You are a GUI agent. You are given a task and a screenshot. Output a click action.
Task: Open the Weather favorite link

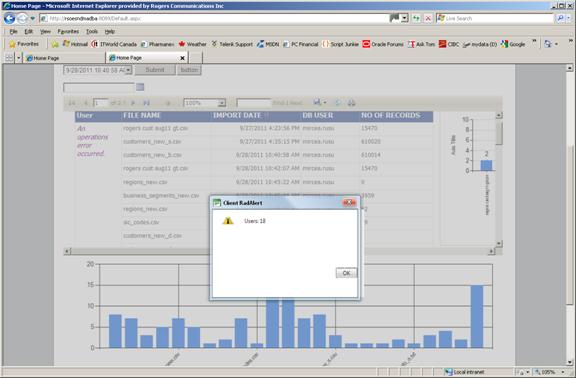pyautogui.click(x=192, y=44)
